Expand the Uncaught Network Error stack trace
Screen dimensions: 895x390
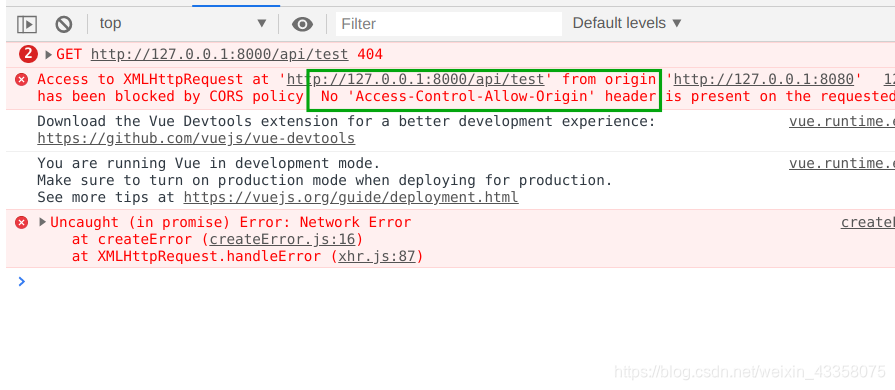pyautogui.click(x=42, y=222)
